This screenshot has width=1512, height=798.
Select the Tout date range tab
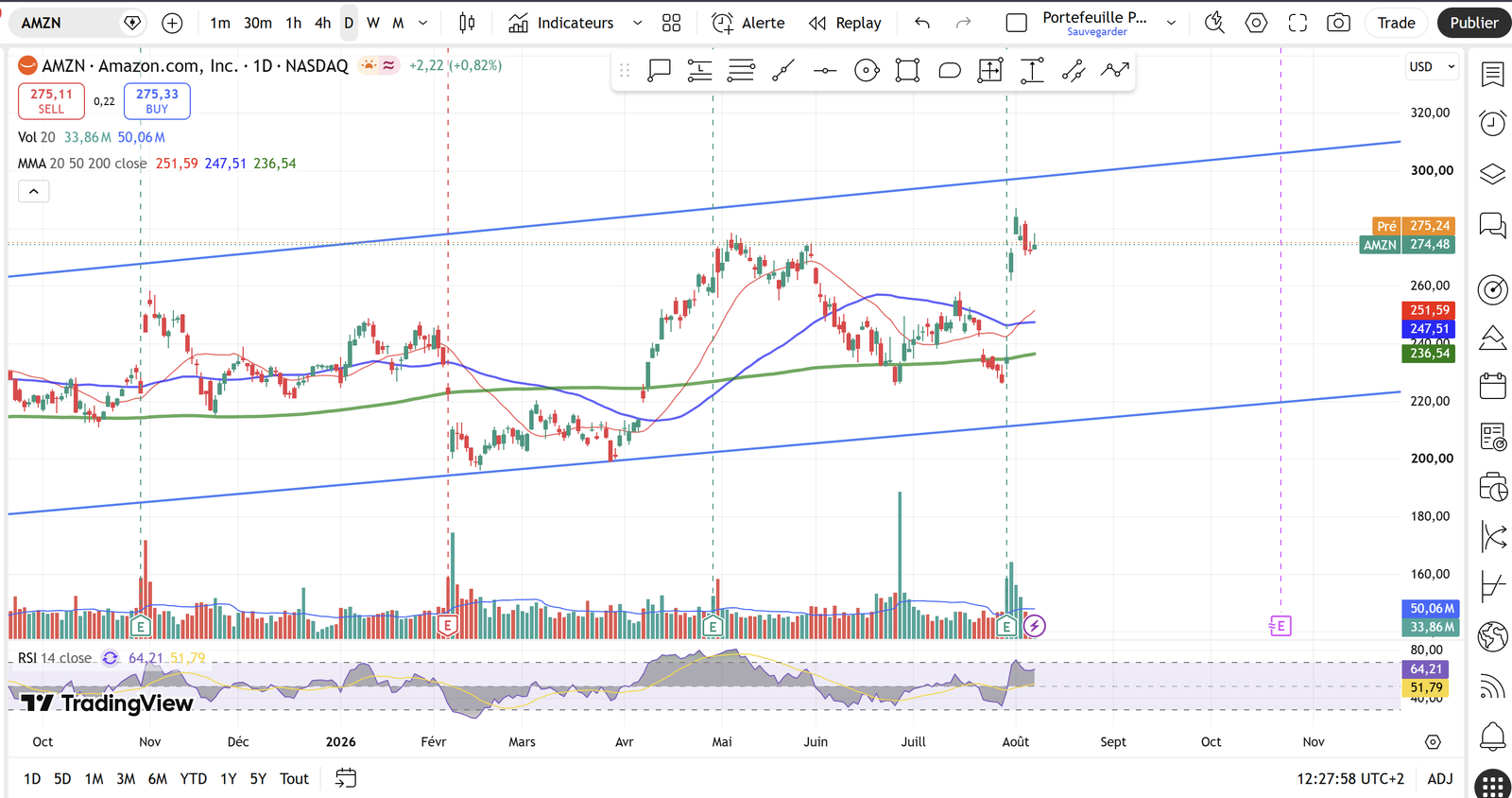tap(295, 778)
